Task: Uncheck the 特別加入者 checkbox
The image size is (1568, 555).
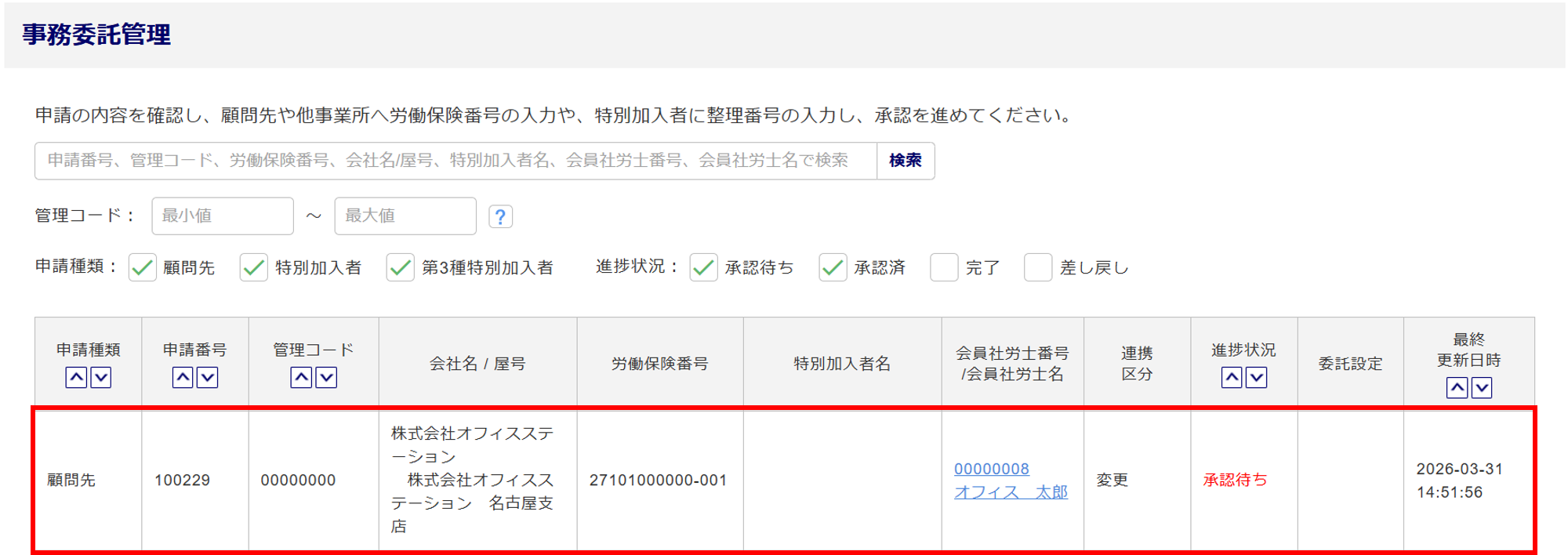Action: [254, 268]
